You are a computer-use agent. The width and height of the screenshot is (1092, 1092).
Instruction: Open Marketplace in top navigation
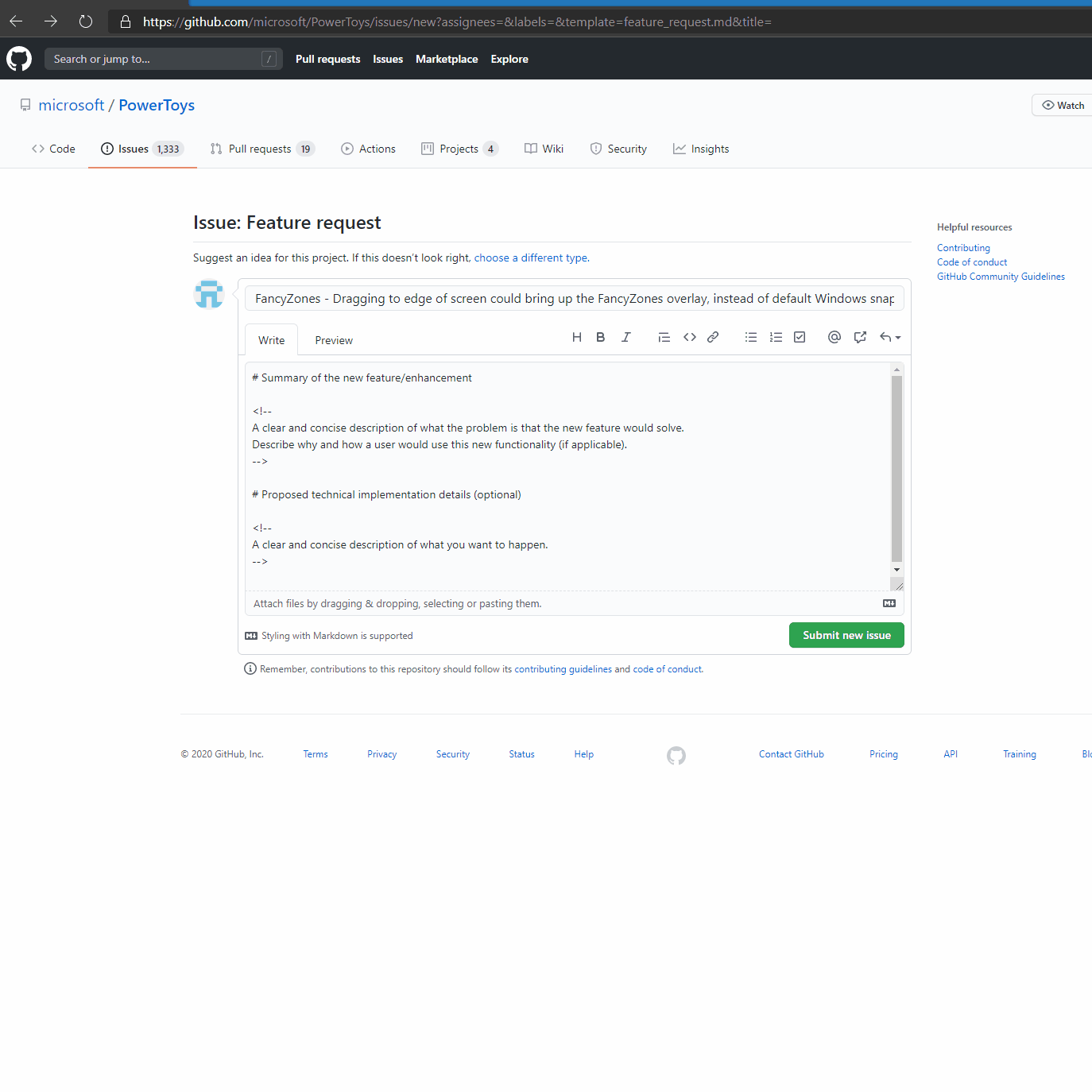coord(447,59)
